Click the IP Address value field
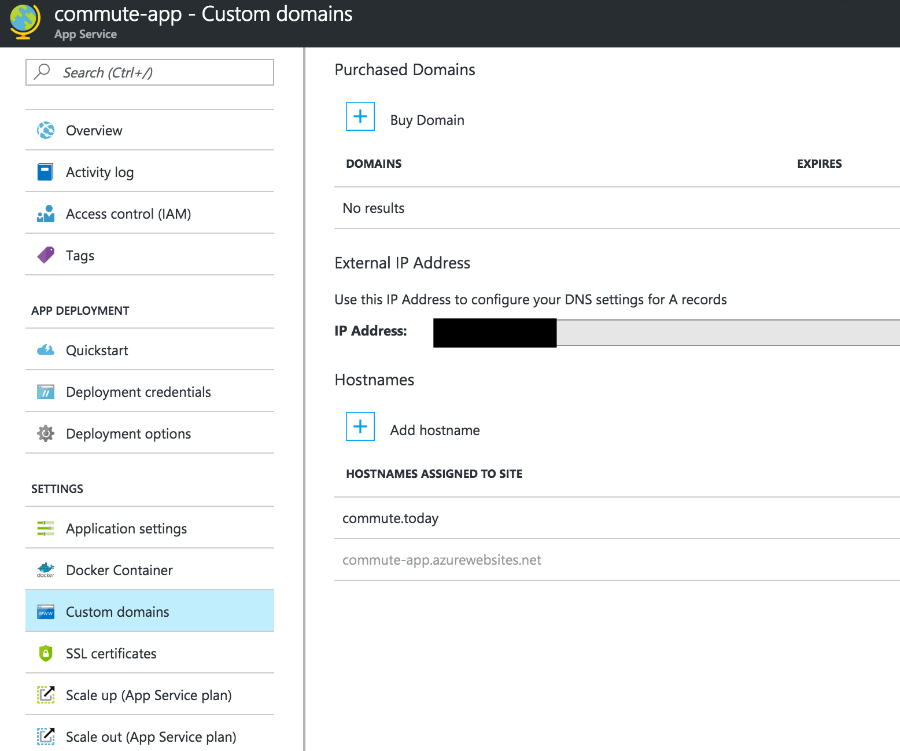This screenshot has height=751, width=900. 666,332
